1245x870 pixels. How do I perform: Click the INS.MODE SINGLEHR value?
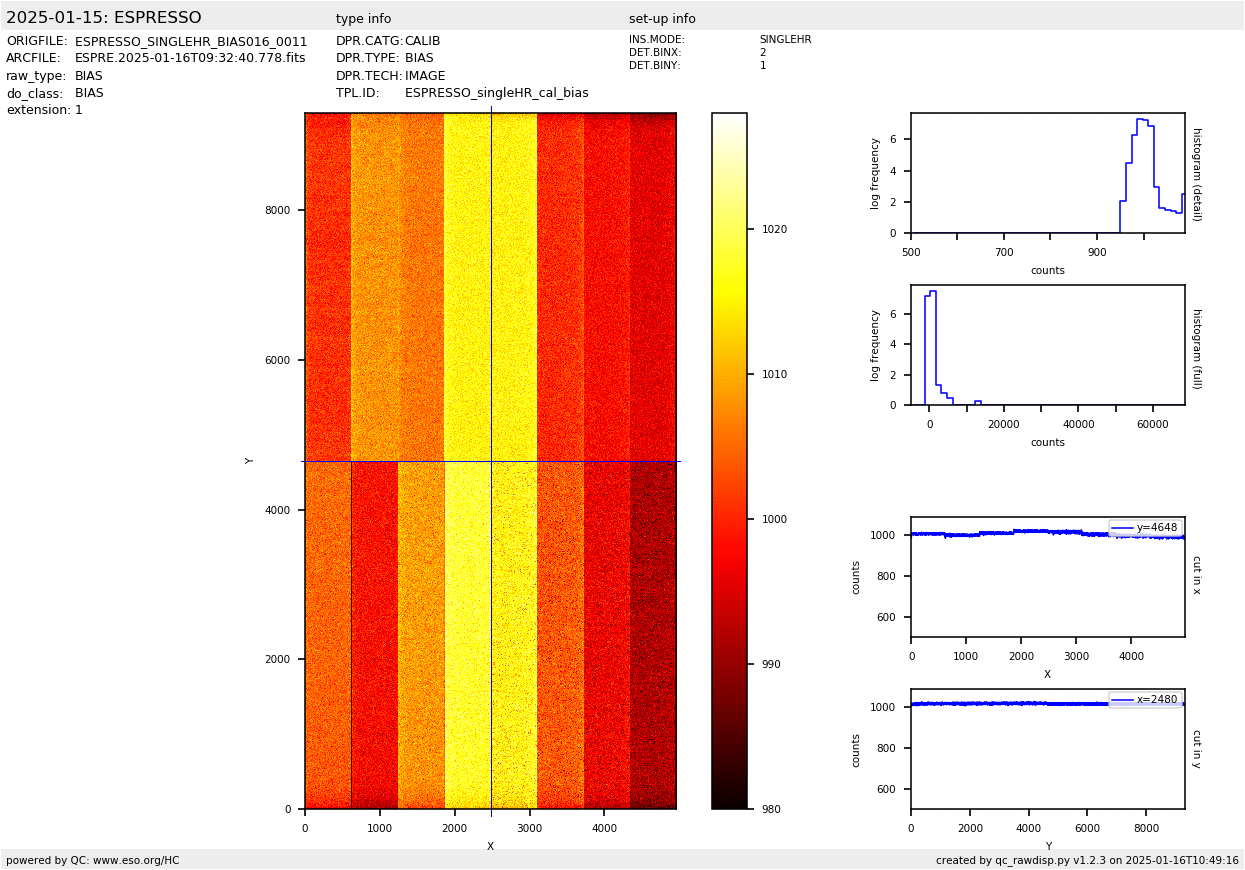tap(785, 40)
